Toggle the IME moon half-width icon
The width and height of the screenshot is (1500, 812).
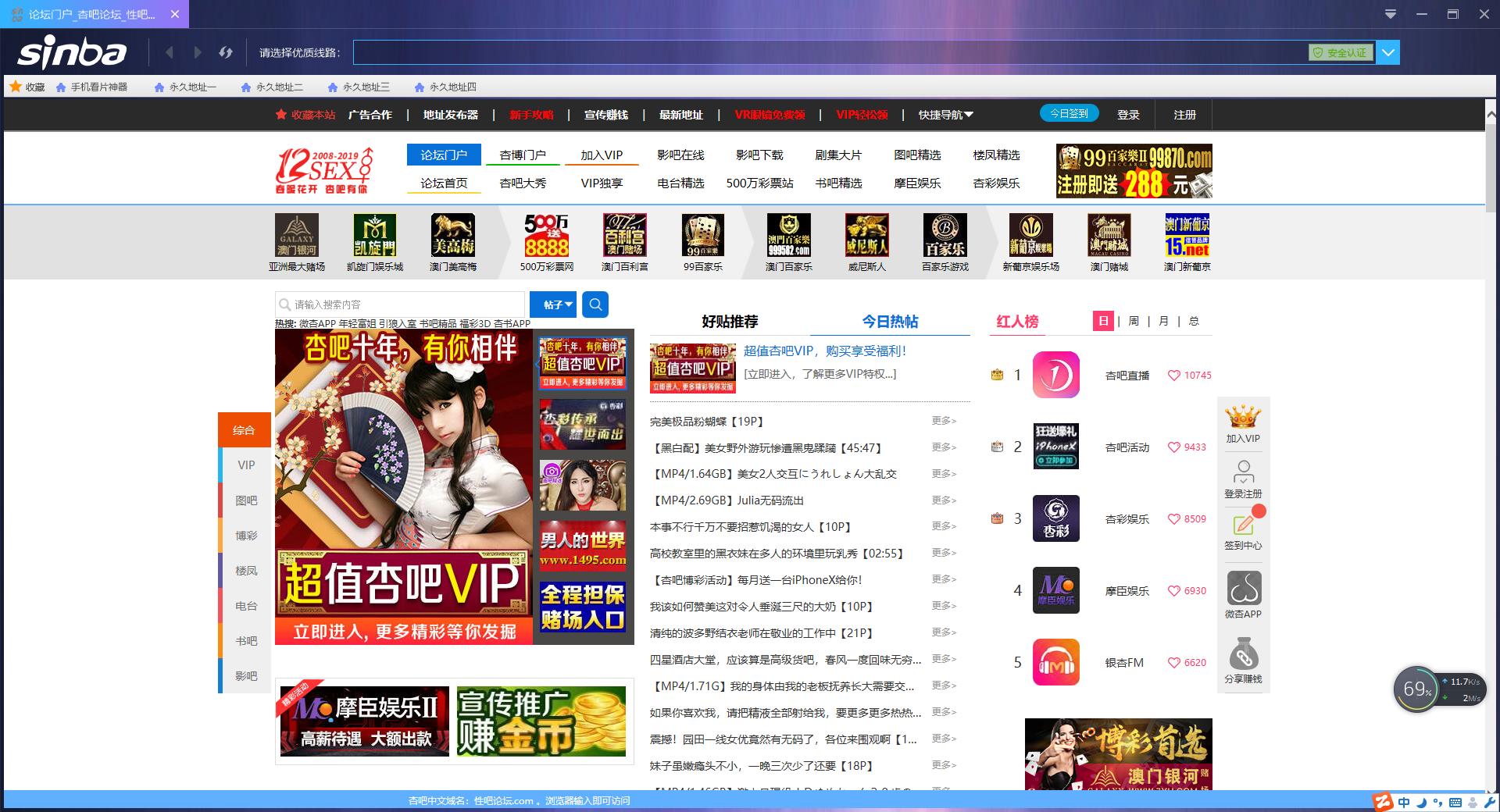tap(1421, 803)
